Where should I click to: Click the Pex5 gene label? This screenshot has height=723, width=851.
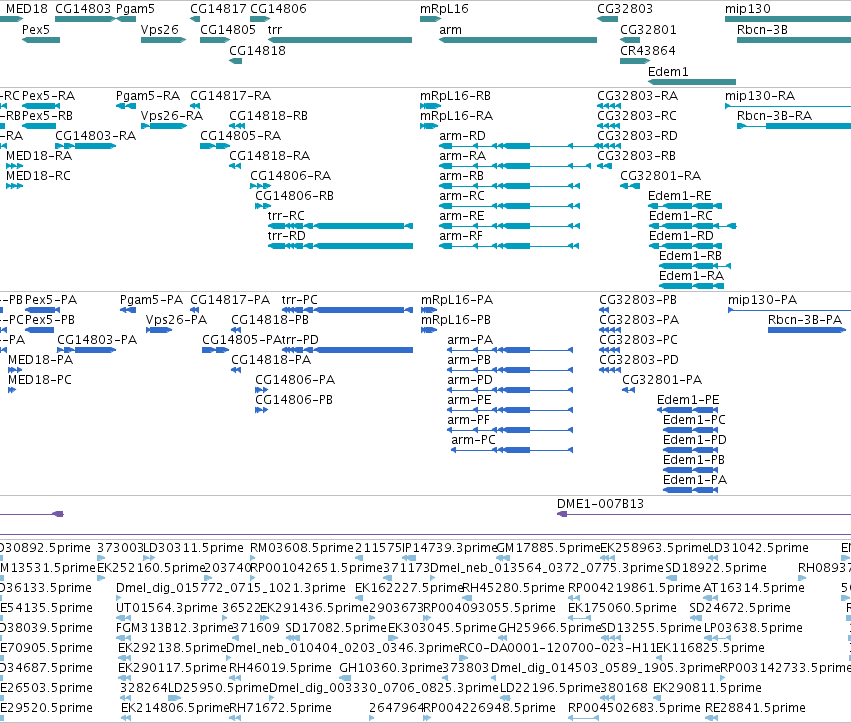click(x=36, y=30)
